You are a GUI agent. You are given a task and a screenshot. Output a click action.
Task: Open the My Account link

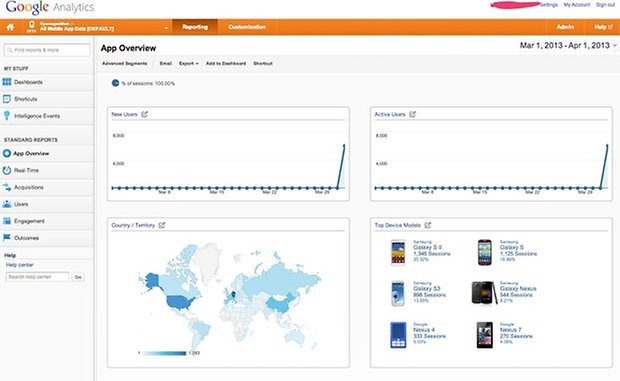(577, 5)
